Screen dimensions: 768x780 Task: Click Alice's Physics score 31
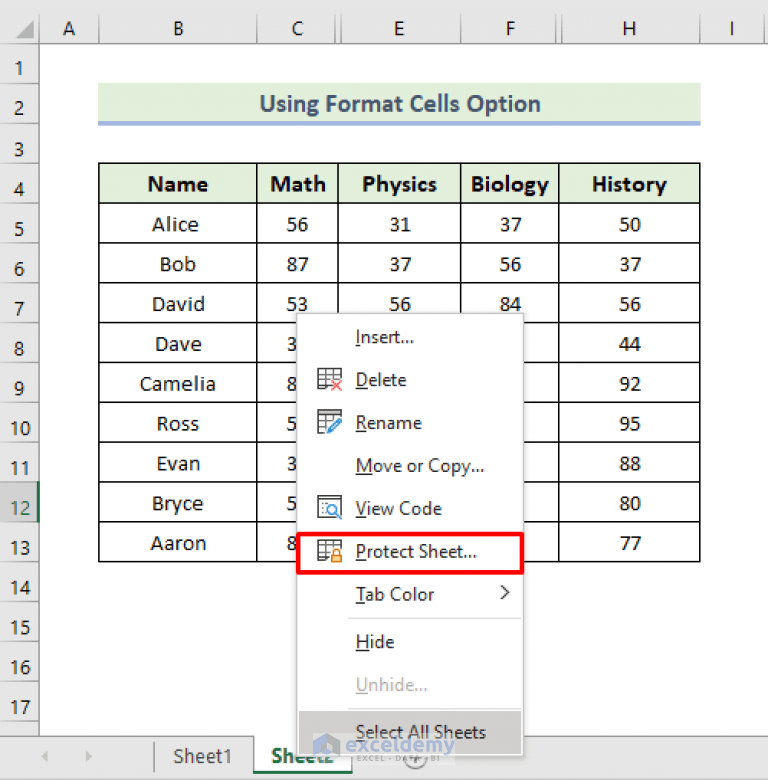pyautogui.click(x=399, y=224)
